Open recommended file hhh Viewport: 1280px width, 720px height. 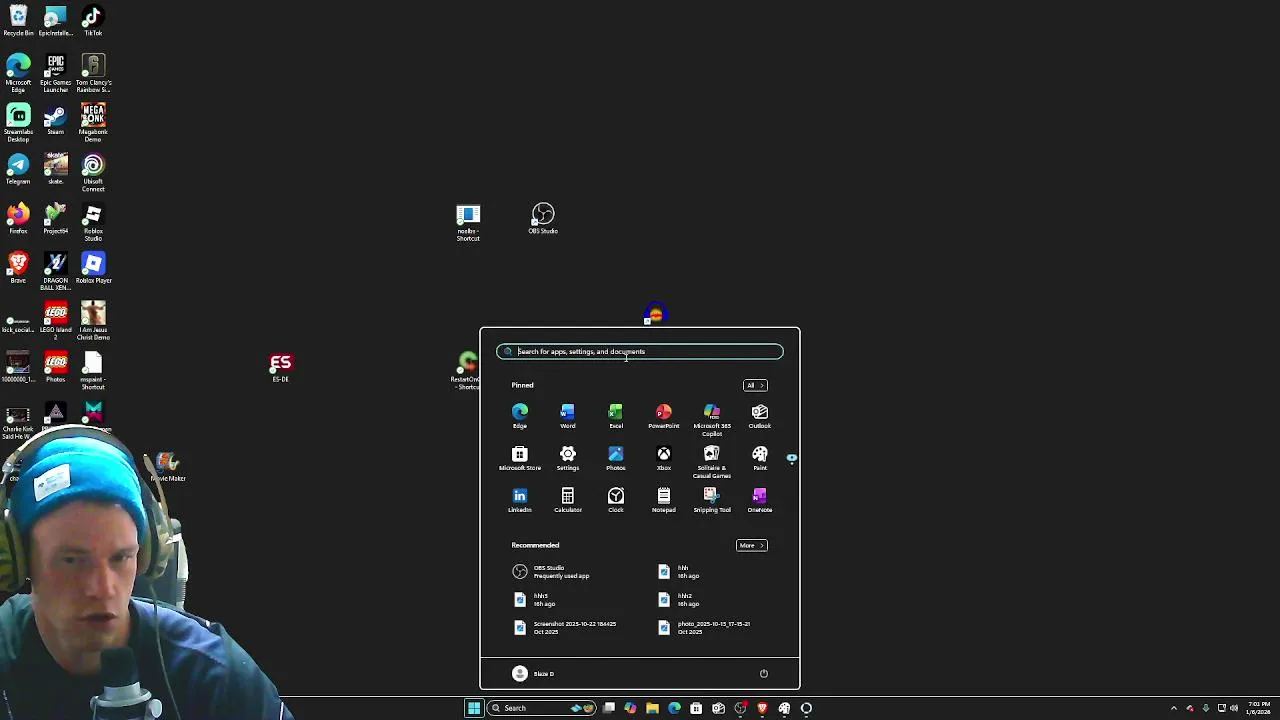(x=680, y=571)
